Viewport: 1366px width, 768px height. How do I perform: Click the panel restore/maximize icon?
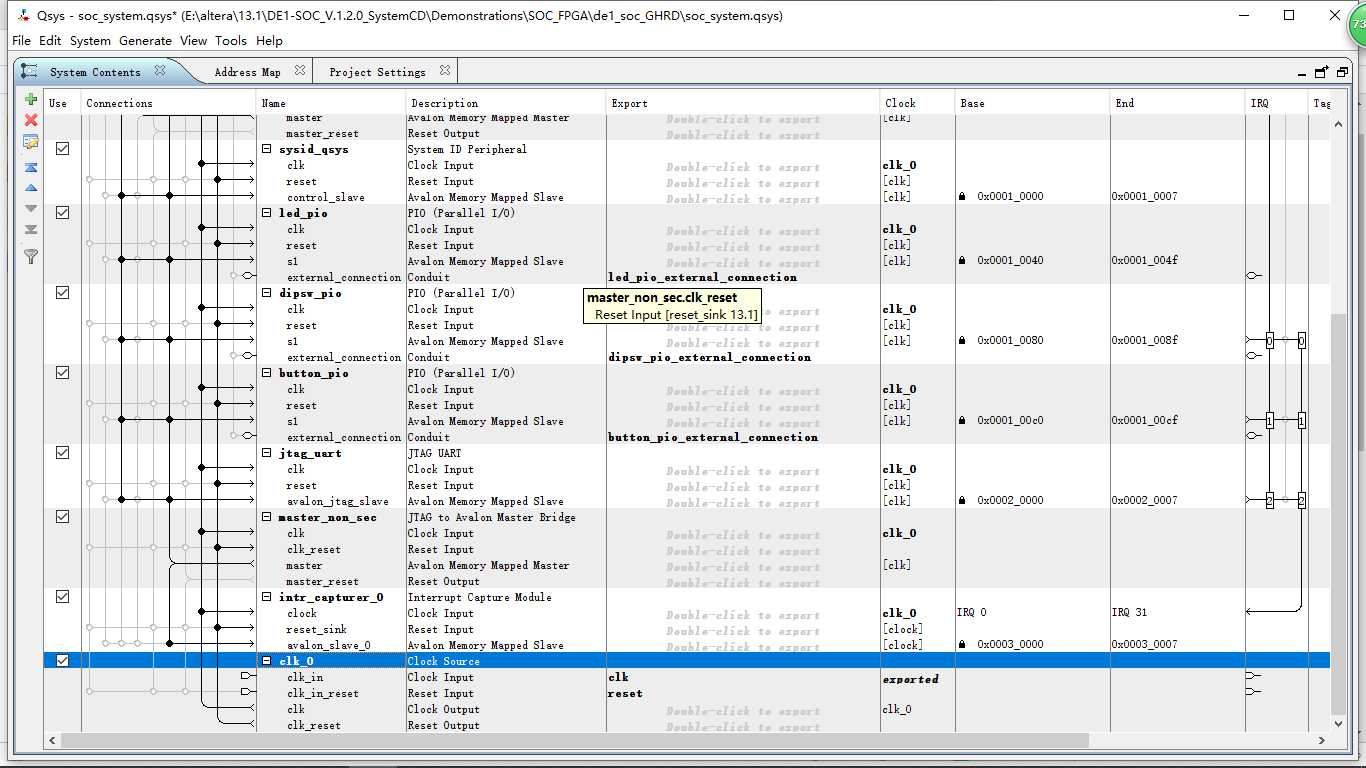pyautogui.click(x=1341, y=72)
